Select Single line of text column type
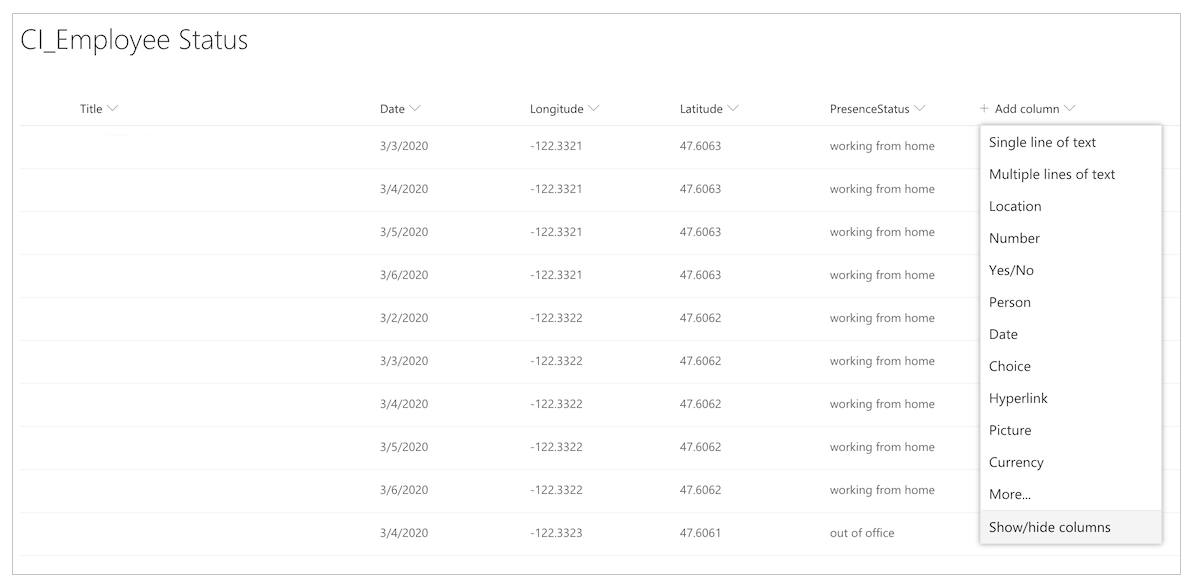Screen dimensions: 1192x586 (x=1043, y=142)
